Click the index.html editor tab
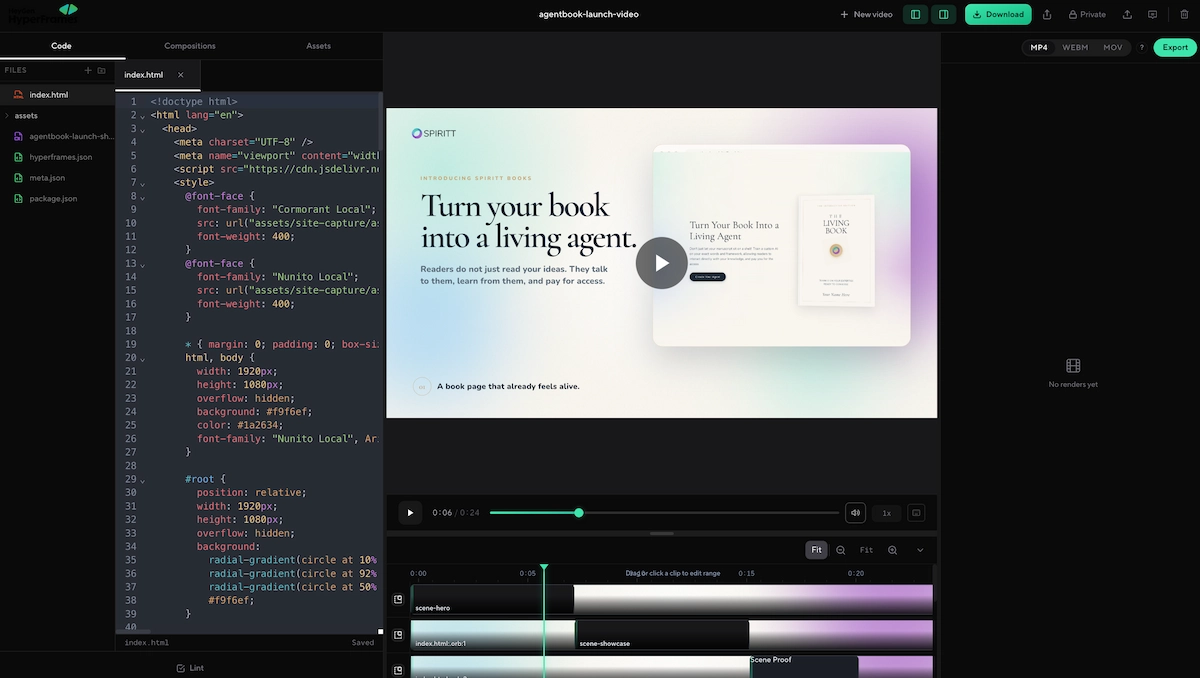The image size is (1200, 678). click(x=143, y=75)
